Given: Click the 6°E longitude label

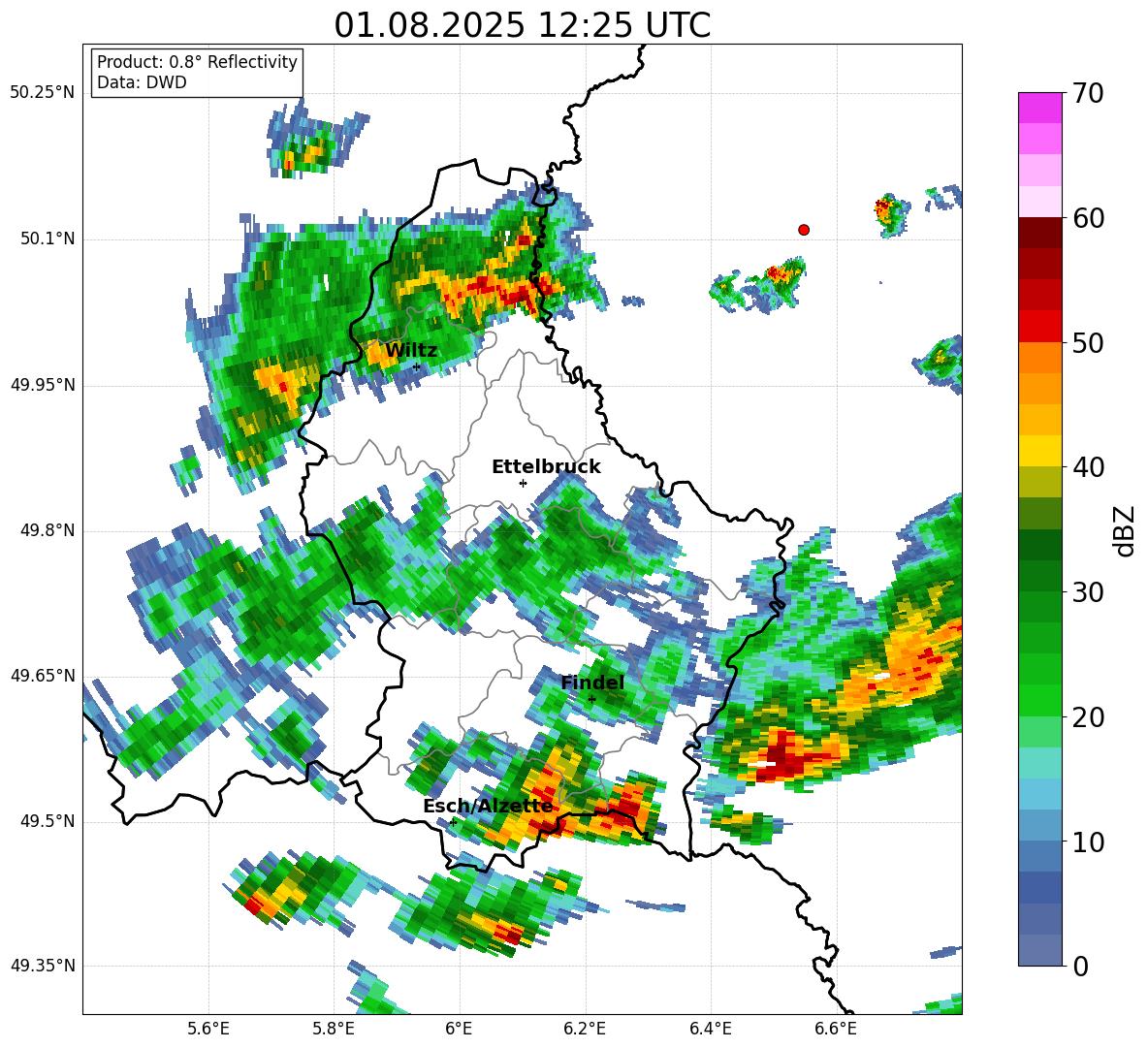Looking at the screenshot, I should point(459,1029).
